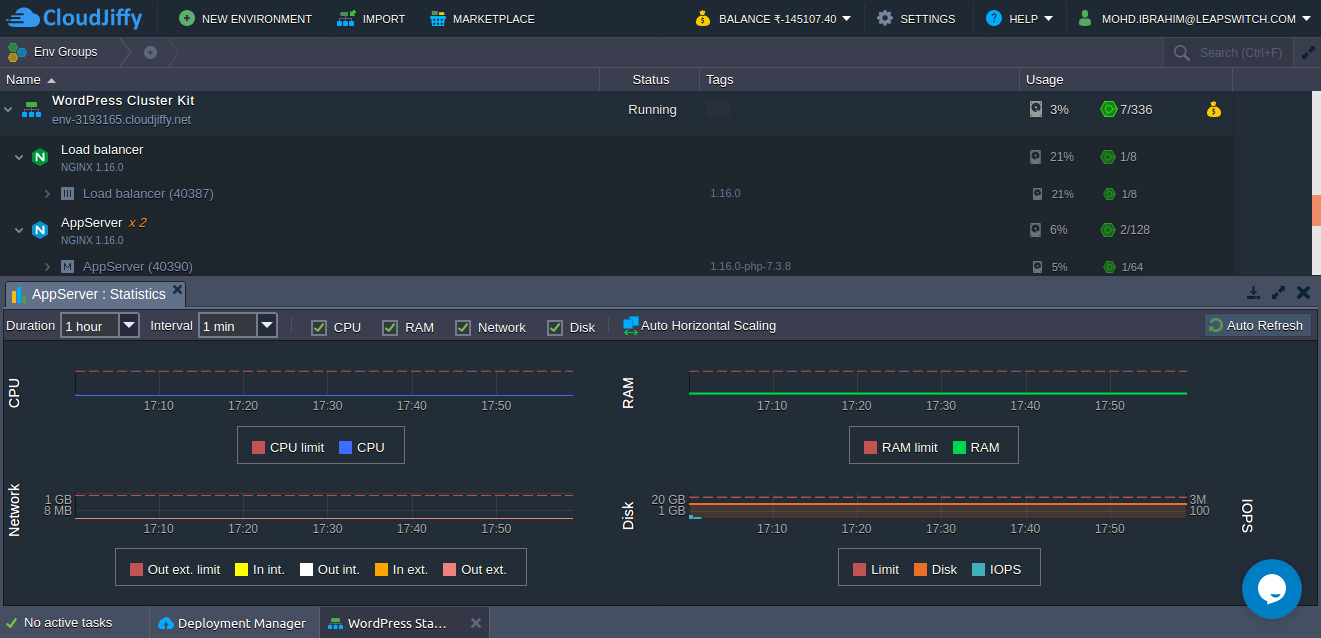Image resolution: width=1321 pixels, height=638 pixels.
Task: Disable the Network chart checkbox
Action: (463, 327)
